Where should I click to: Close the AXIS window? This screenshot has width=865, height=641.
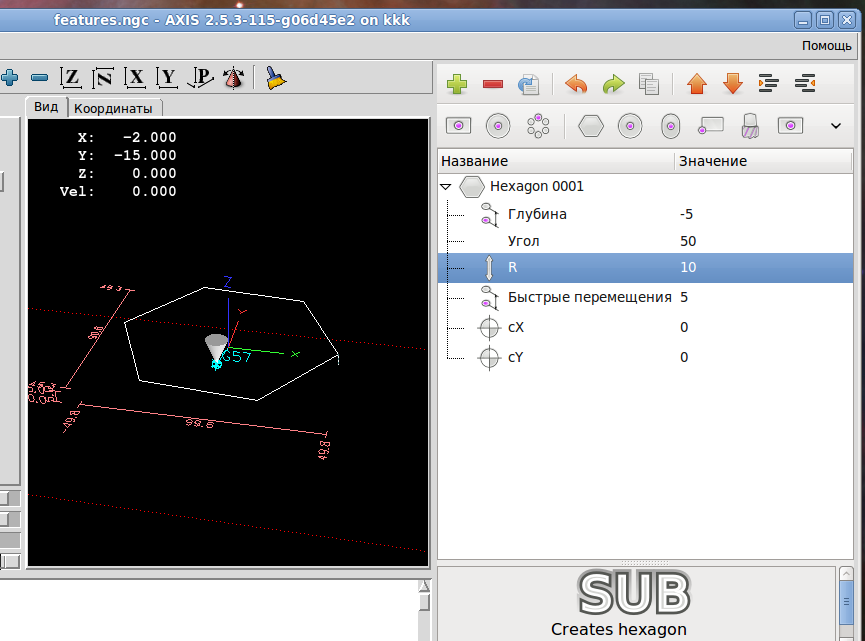tap(847, 21)
